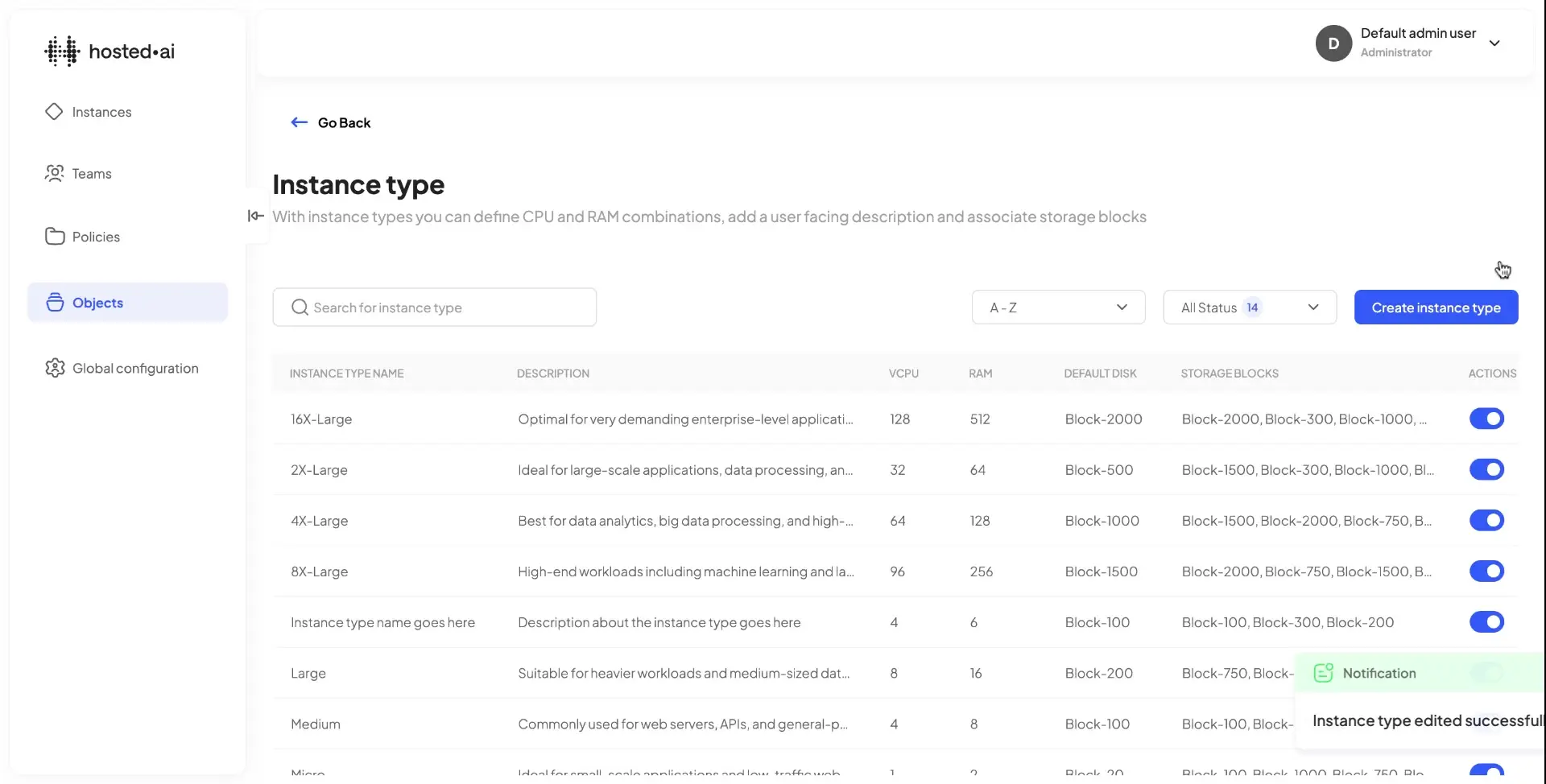Click the search magnifier icon

(300, 307)
